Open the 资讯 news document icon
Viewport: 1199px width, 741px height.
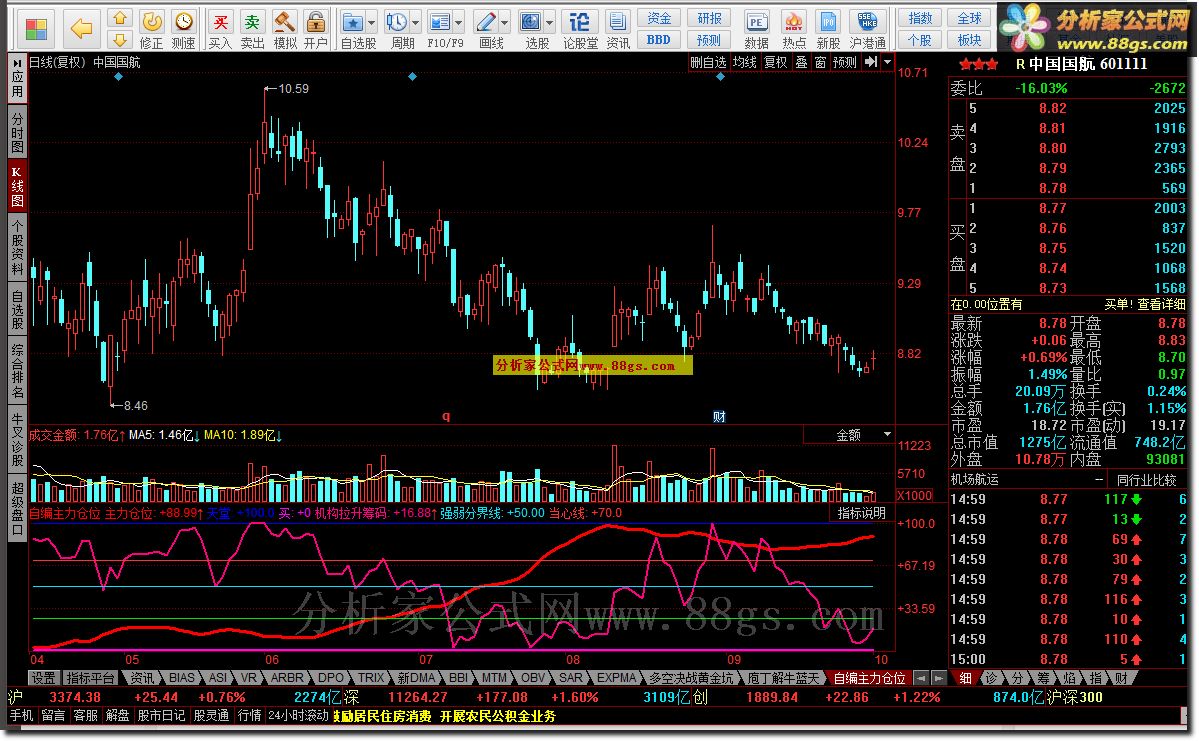coord(618,29)
